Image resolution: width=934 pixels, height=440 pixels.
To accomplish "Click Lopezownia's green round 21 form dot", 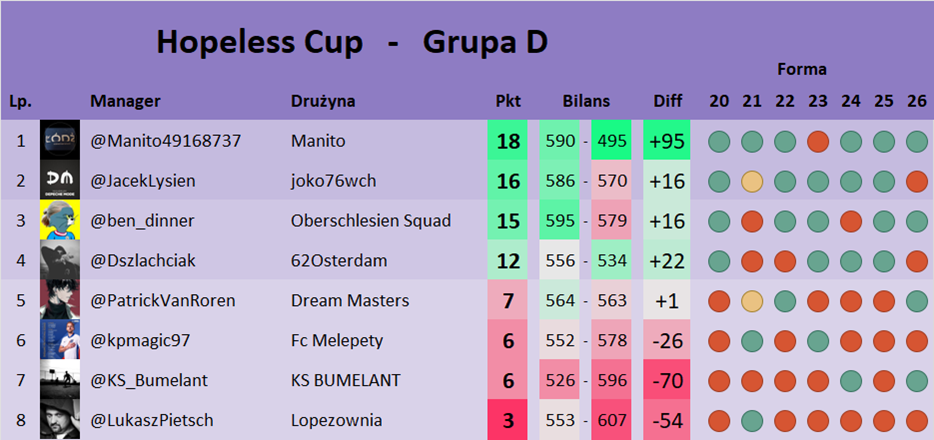I will (752, 420).
